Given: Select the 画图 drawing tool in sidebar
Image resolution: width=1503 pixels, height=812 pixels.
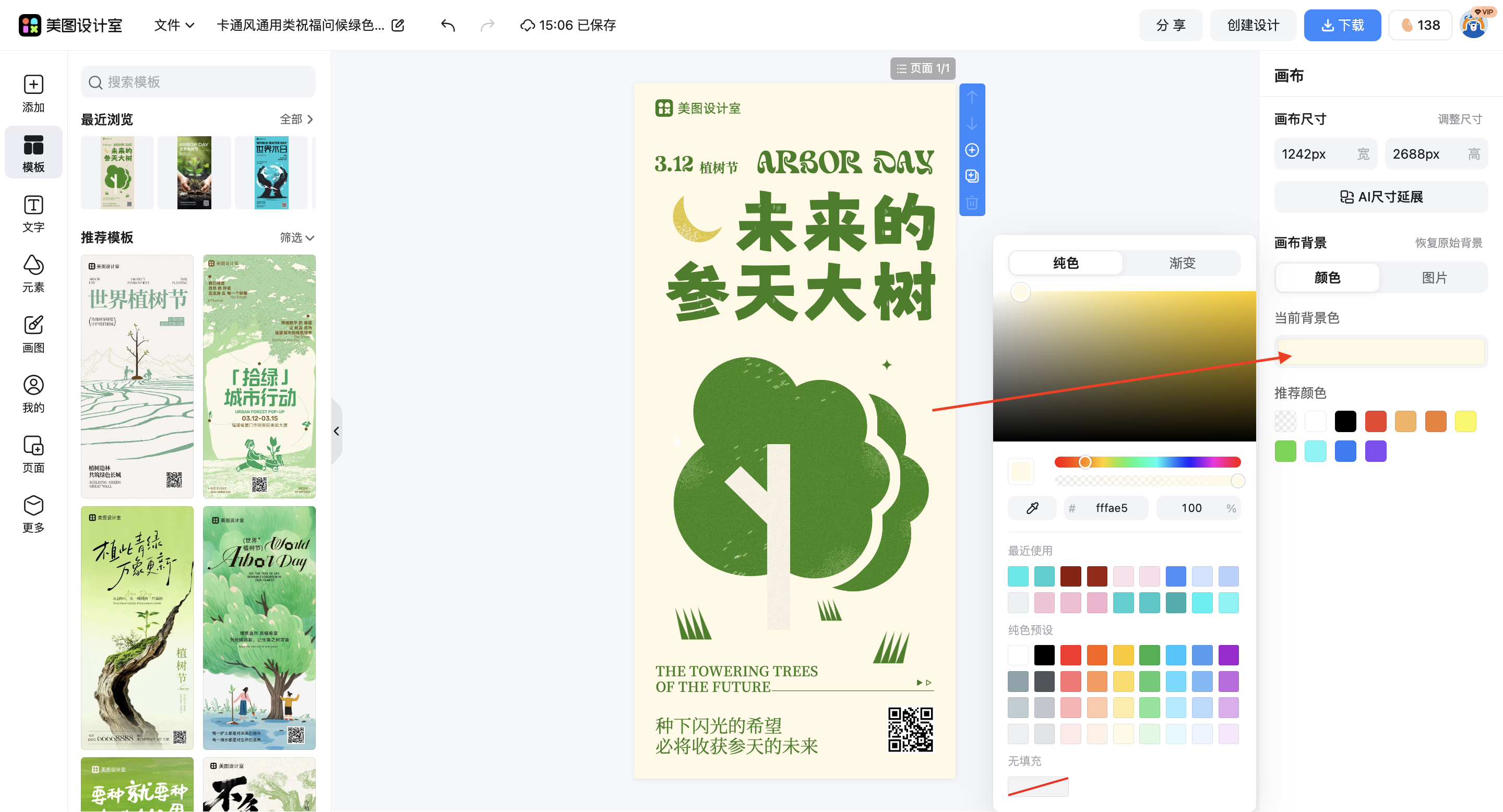Looking at the screenshot, I should coord(33,335).
